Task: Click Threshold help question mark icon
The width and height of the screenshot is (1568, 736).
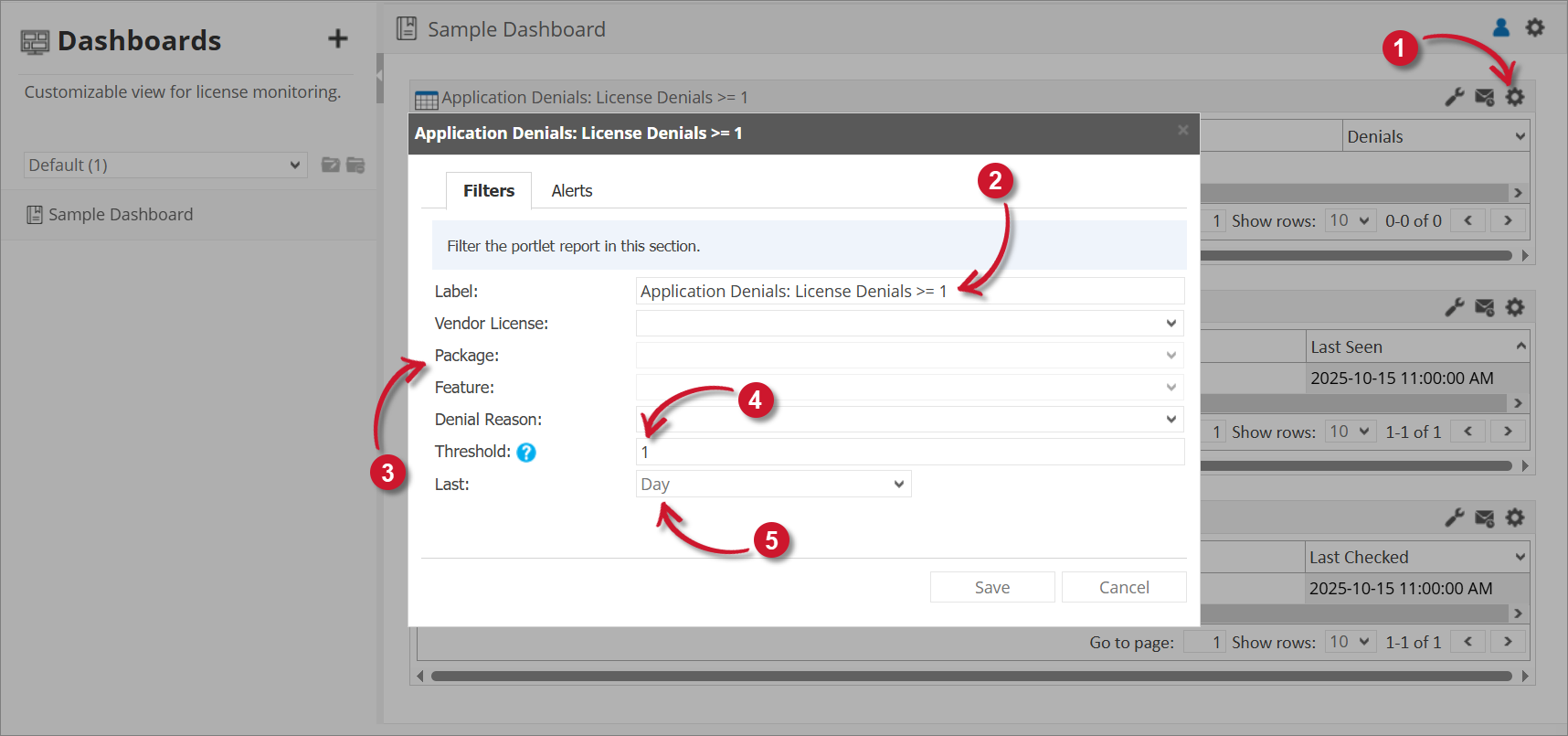Action: (x=526, y=453)
